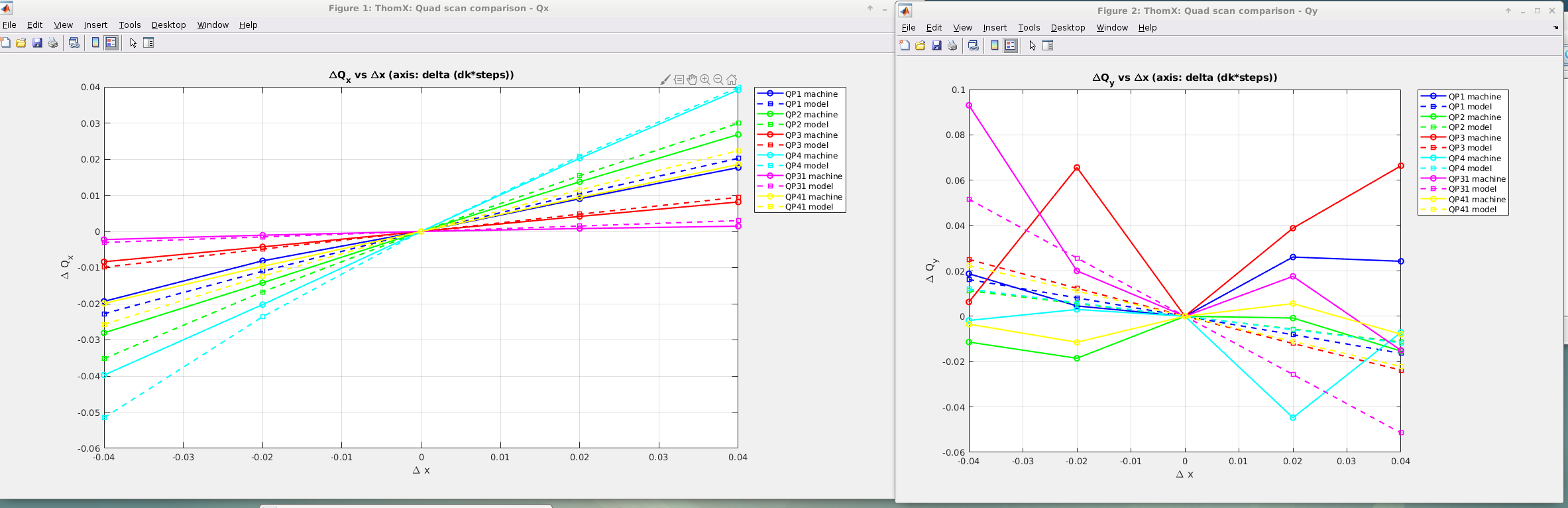Image resolution: width=1568 pixels, height=508 pixels.
Task: Open the Tools menu in Figure 1
Action: [129, 25]
